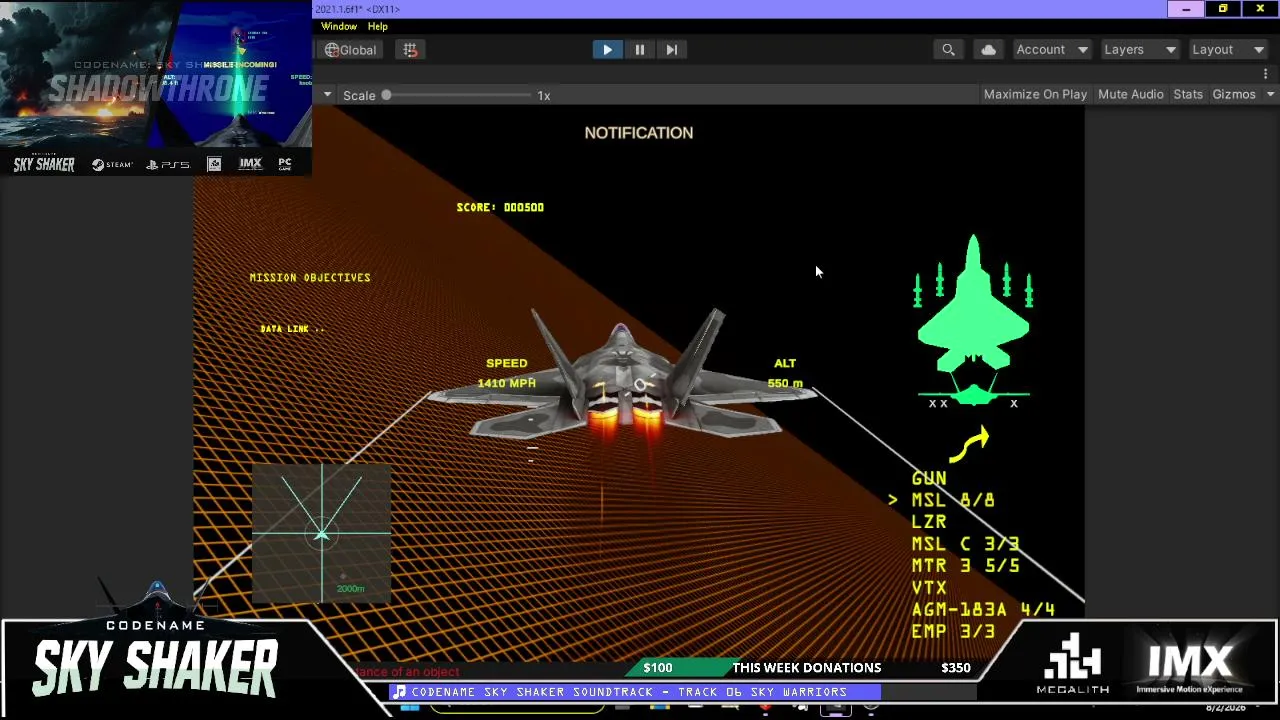The image size is (1280, 720).
Task: Click the yellow curved arrow icon
Action: pos(968,444)
